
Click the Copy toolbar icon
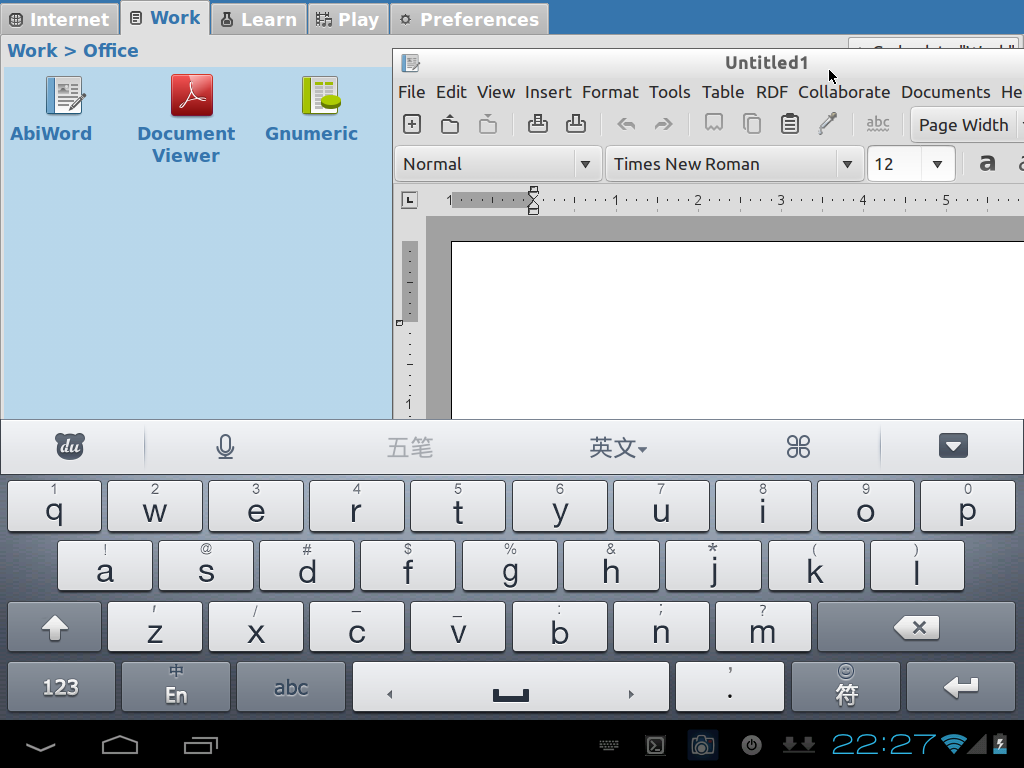pos(752,124)
